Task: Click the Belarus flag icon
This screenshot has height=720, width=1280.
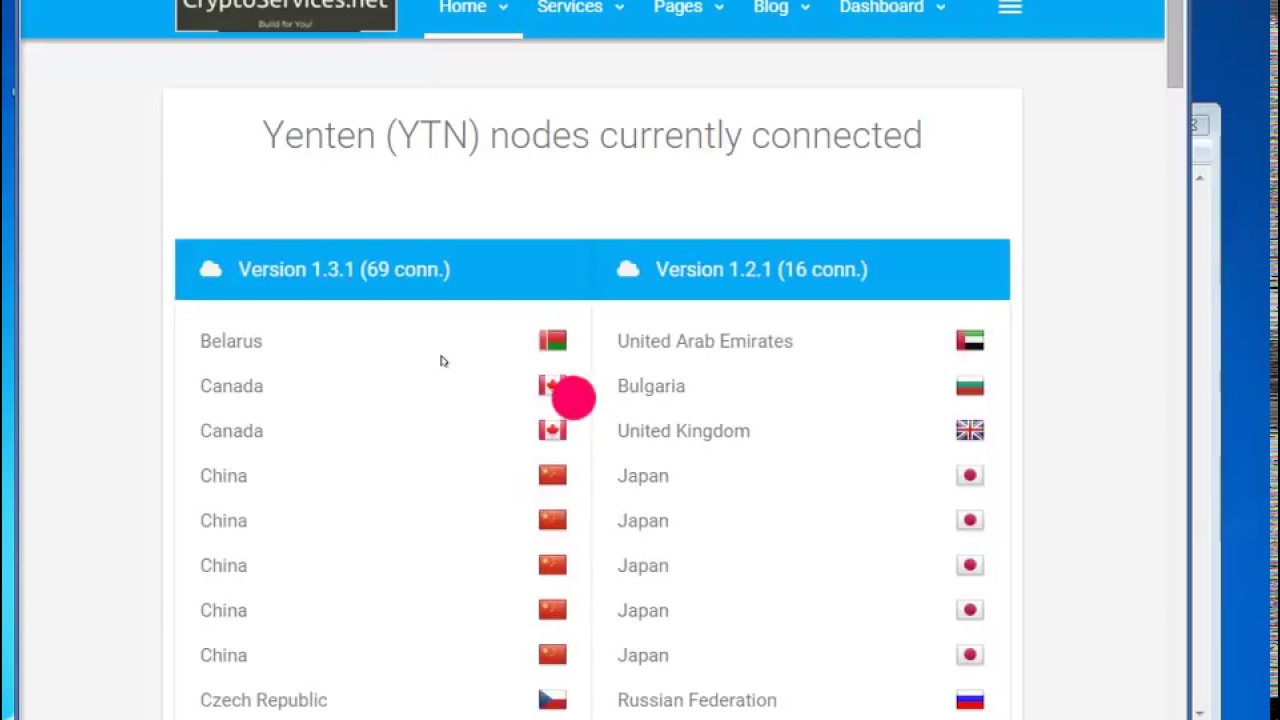Action: [x=552, y=341]
